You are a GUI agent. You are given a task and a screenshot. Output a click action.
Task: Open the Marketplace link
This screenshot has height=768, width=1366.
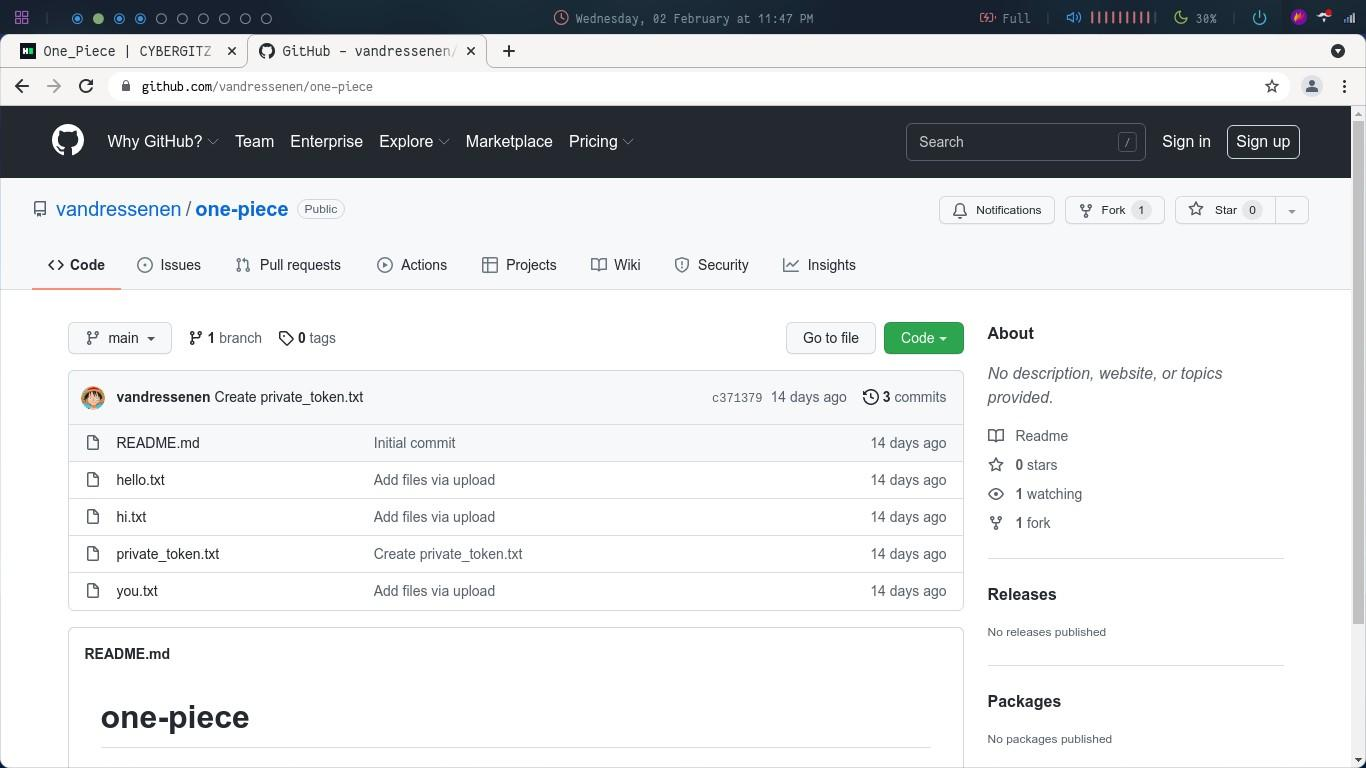(509, 141)
